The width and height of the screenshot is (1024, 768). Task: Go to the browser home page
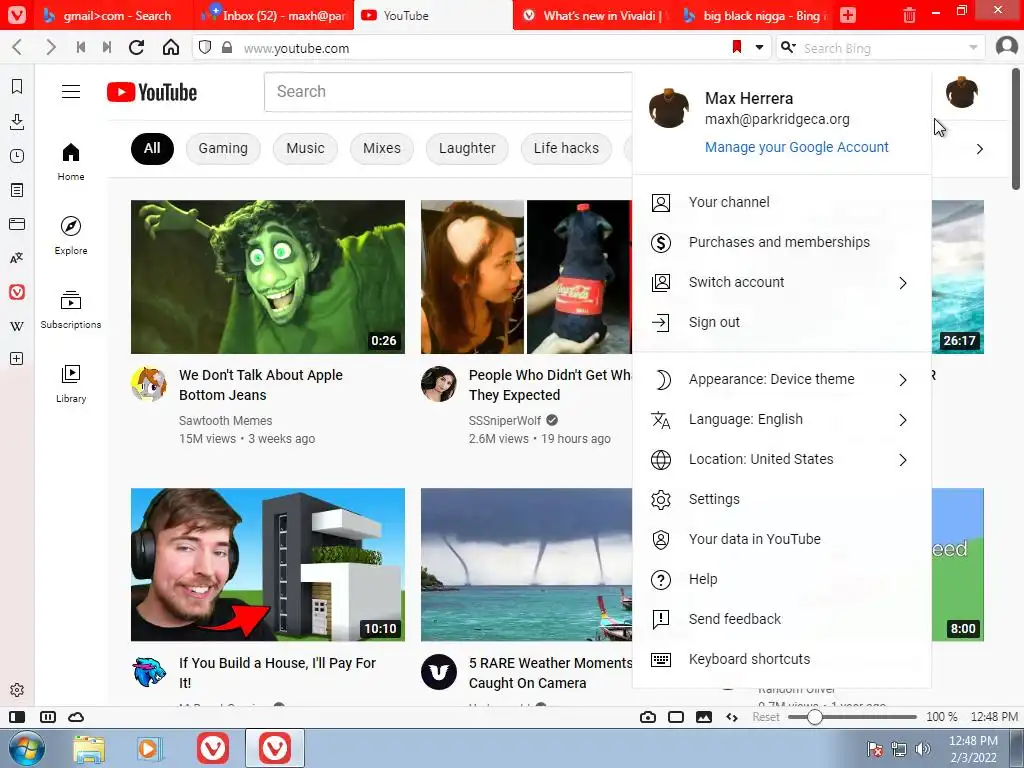170,47
